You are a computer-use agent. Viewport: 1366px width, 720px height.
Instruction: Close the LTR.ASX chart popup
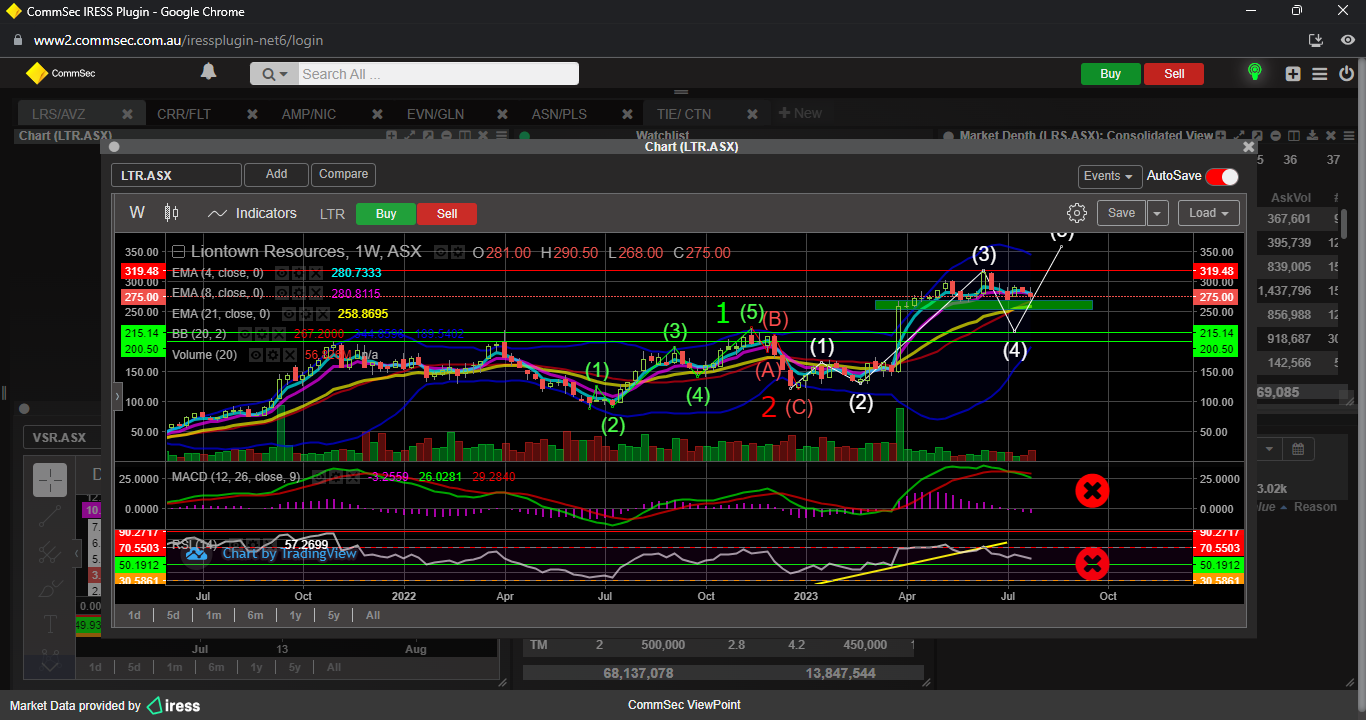click(1248, 147)
